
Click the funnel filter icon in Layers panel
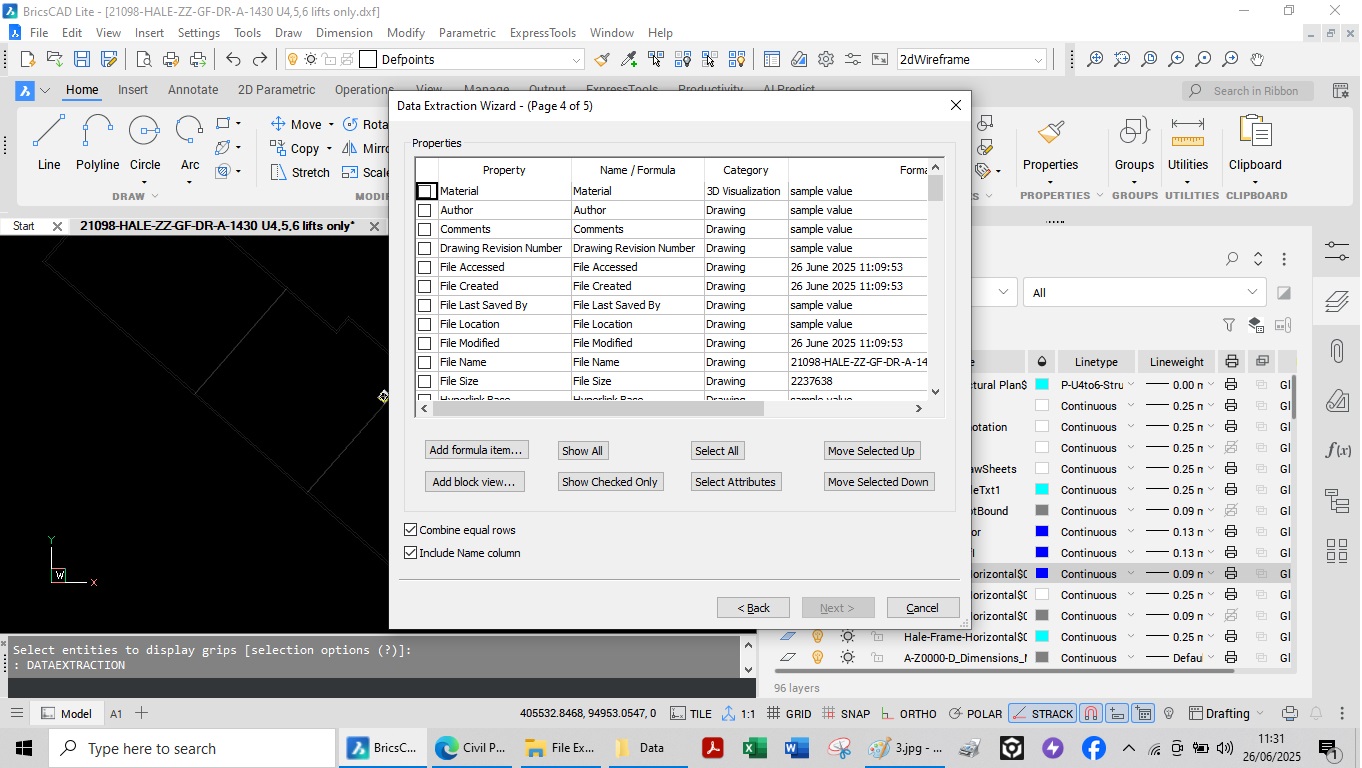(1229, 325)
